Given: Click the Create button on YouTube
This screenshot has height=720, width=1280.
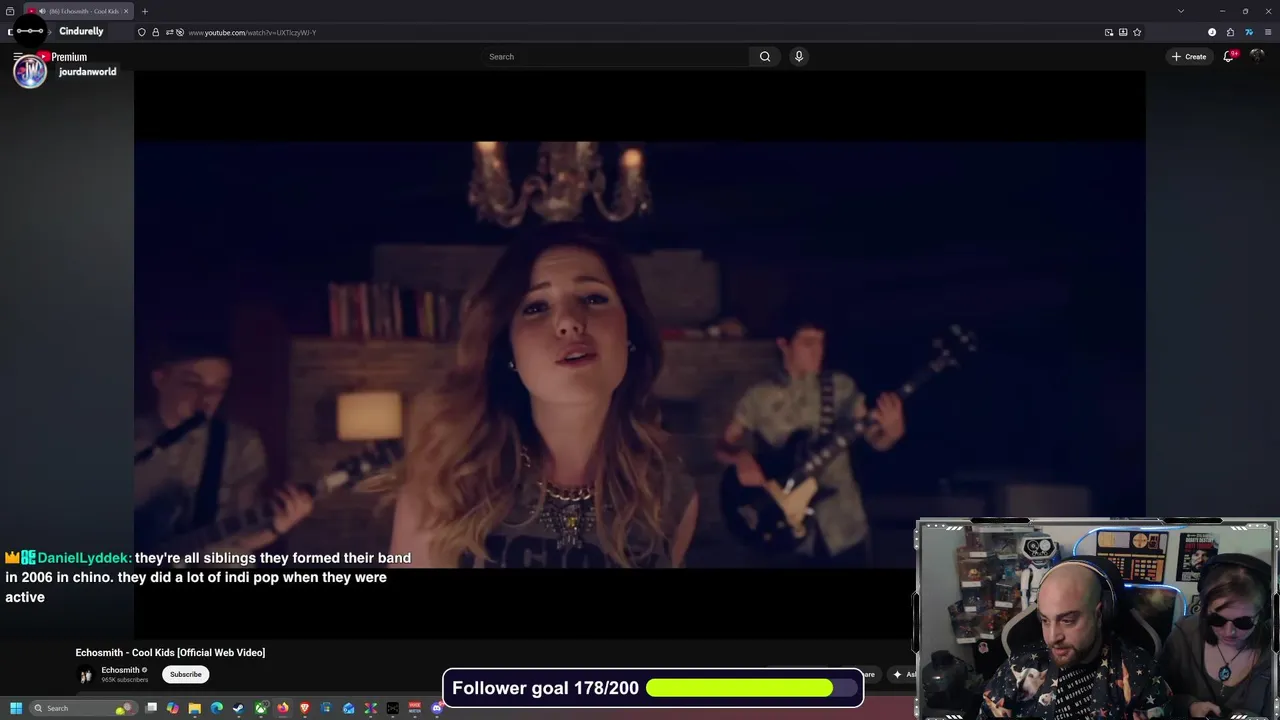Looking at the screenshot, I should (1189, 56).
